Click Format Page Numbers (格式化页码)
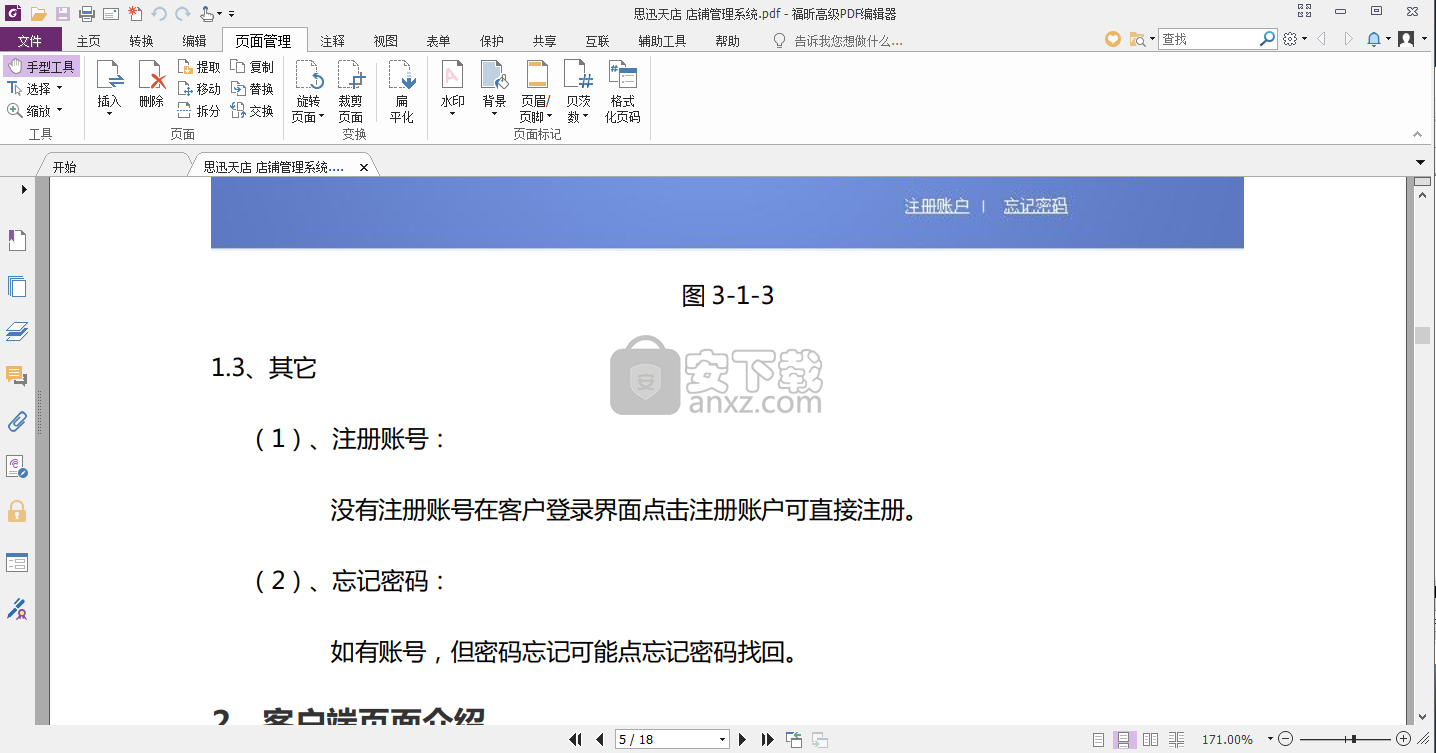Viewport: 1436px width, 753px height. tap(622, 91)
